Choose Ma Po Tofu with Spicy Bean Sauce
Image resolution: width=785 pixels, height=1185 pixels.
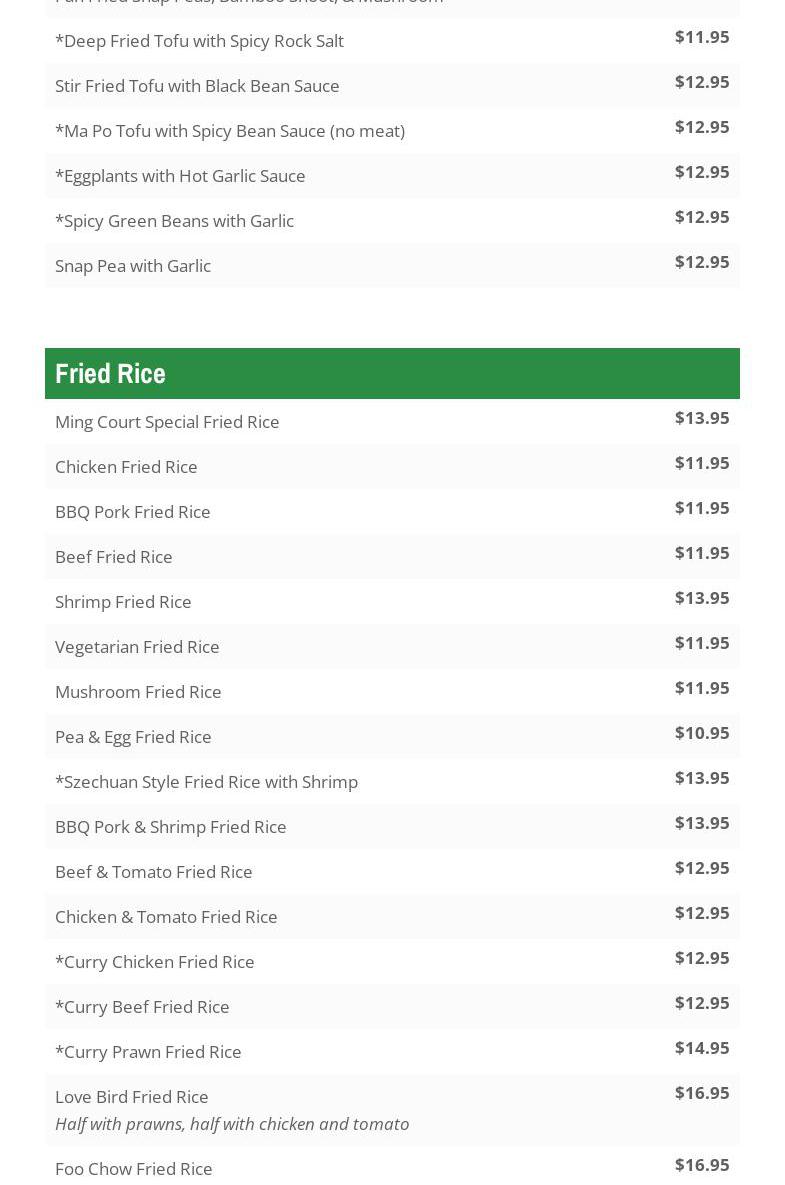(230, 131)
